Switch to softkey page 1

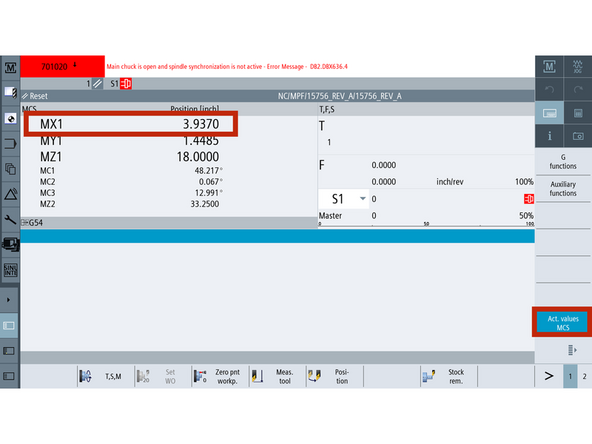[570, 376]
